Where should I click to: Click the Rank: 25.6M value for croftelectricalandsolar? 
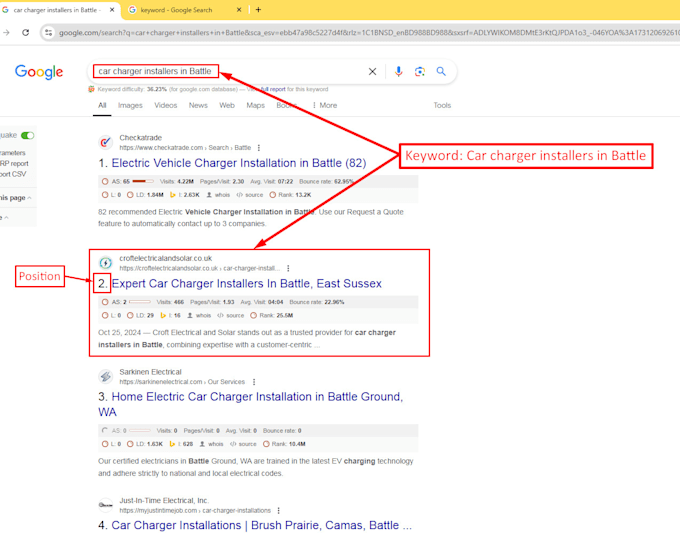(x=271, y=315)
